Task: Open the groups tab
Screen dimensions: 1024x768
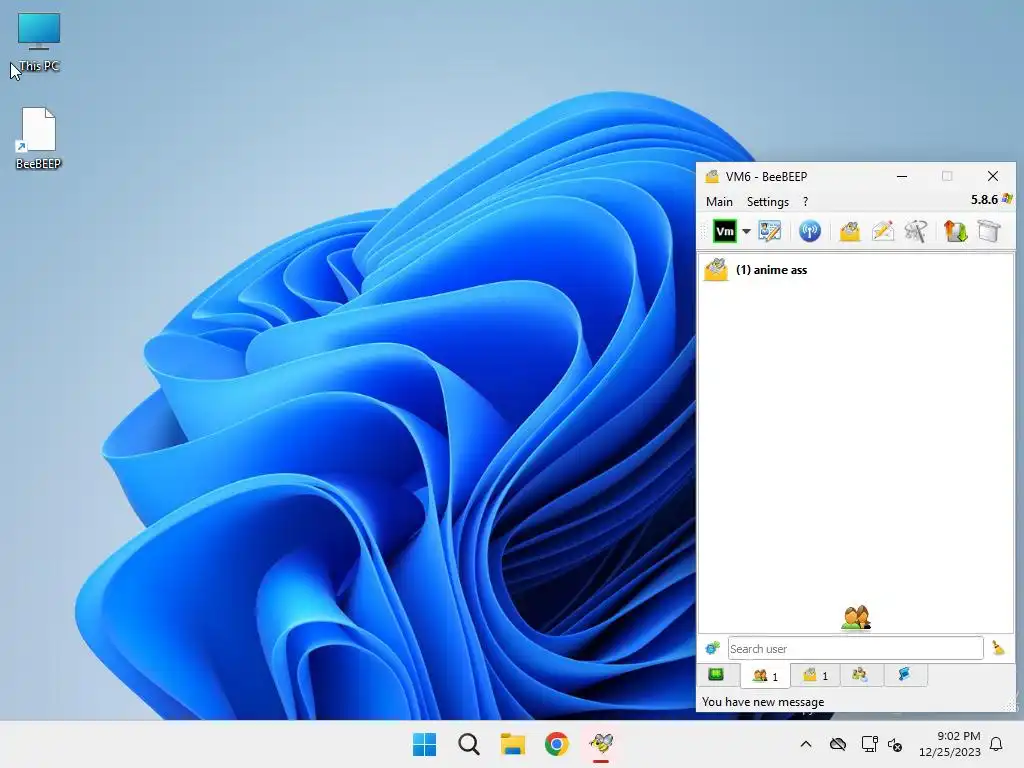Action: (859, 675)
